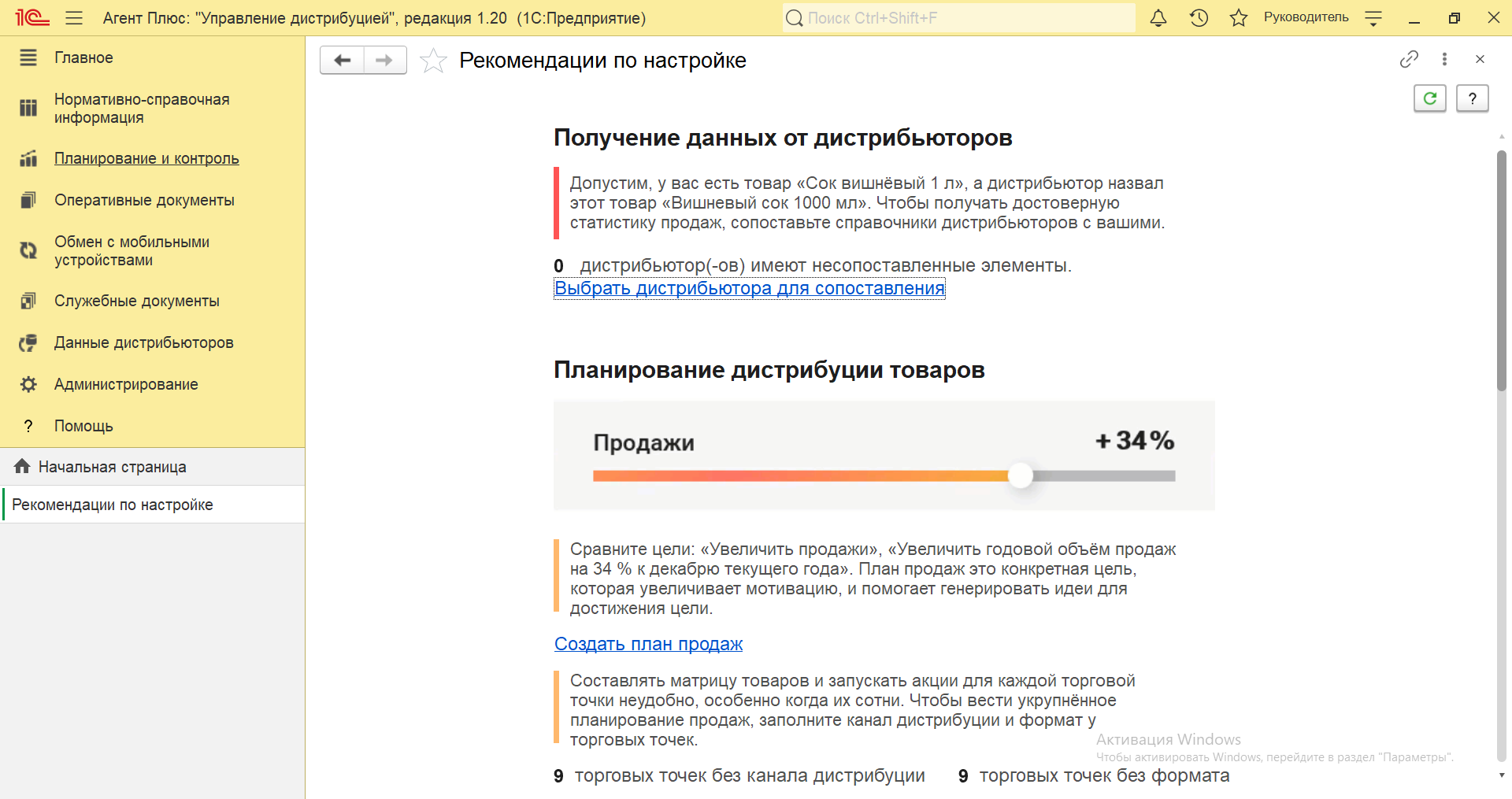Viewport: 1512px width, 799px height.
Task: Focus the Поиск Ctrl+Shift+F search field
Action: click(x=959, y=17)
